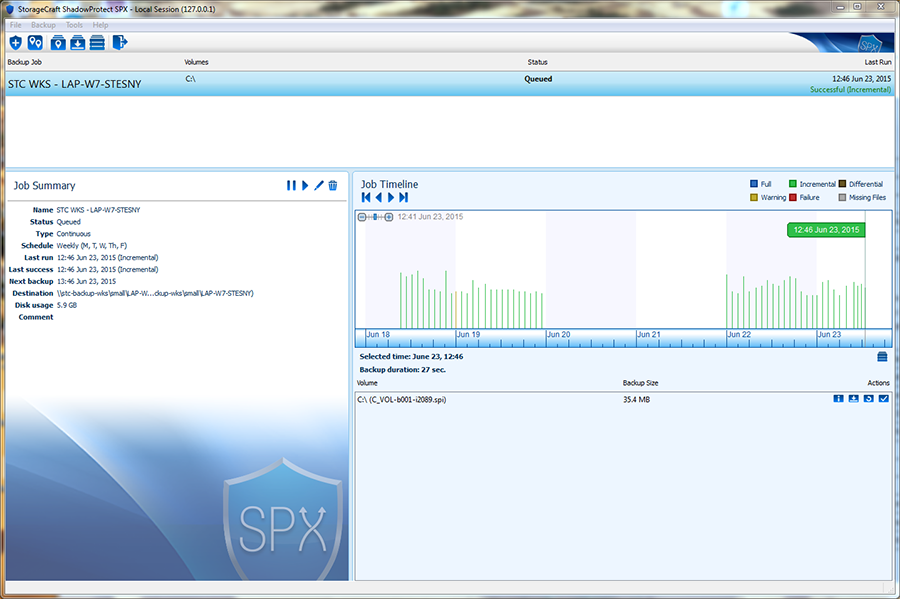Pause the job in Job Summary
Image resolution: width=900 pixels, height=599 pixels.
291,185
